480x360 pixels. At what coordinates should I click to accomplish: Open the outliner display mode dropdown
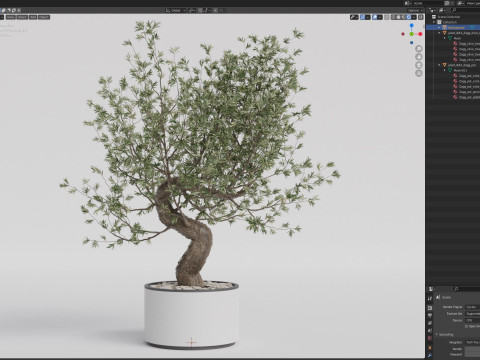click(x=442, y=10)
